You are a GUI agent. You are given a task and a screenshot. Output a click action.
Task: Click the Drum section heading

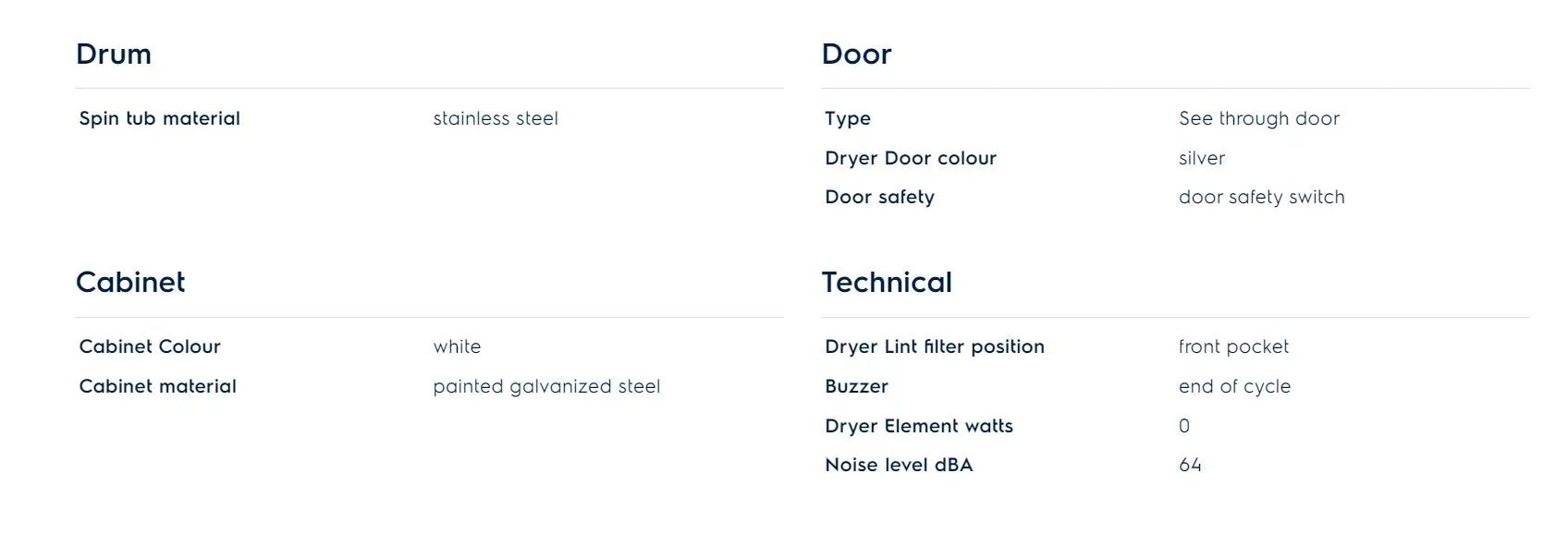(114, 55)
